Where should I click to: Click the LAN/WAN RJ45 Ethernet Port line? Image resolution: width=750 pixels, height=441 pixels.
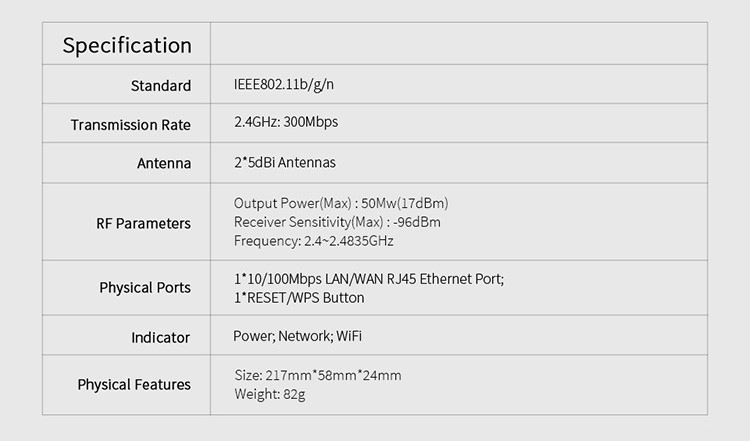coord(369,279)
